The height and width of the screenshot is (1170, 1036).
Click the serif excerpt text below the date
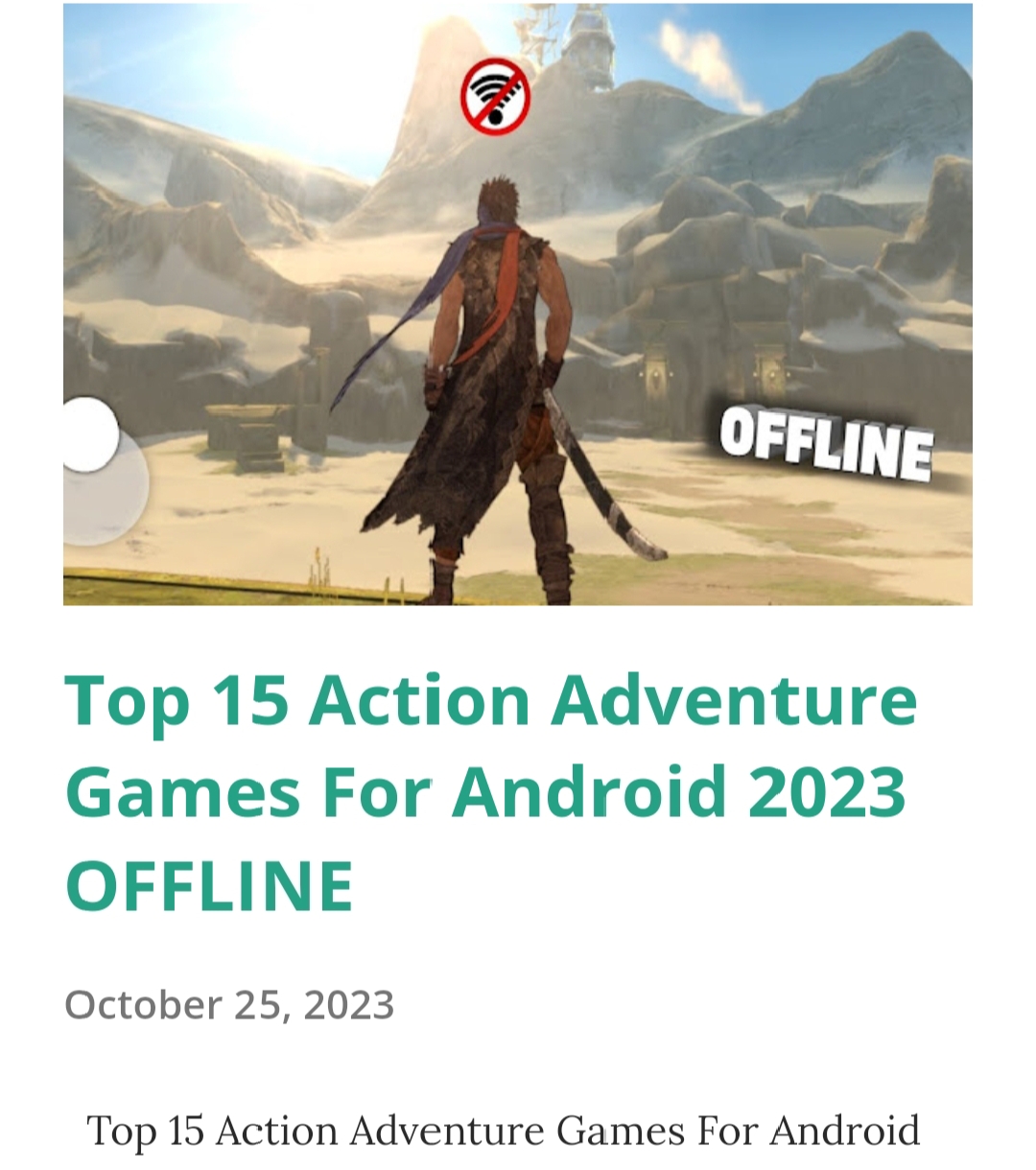504,1131
